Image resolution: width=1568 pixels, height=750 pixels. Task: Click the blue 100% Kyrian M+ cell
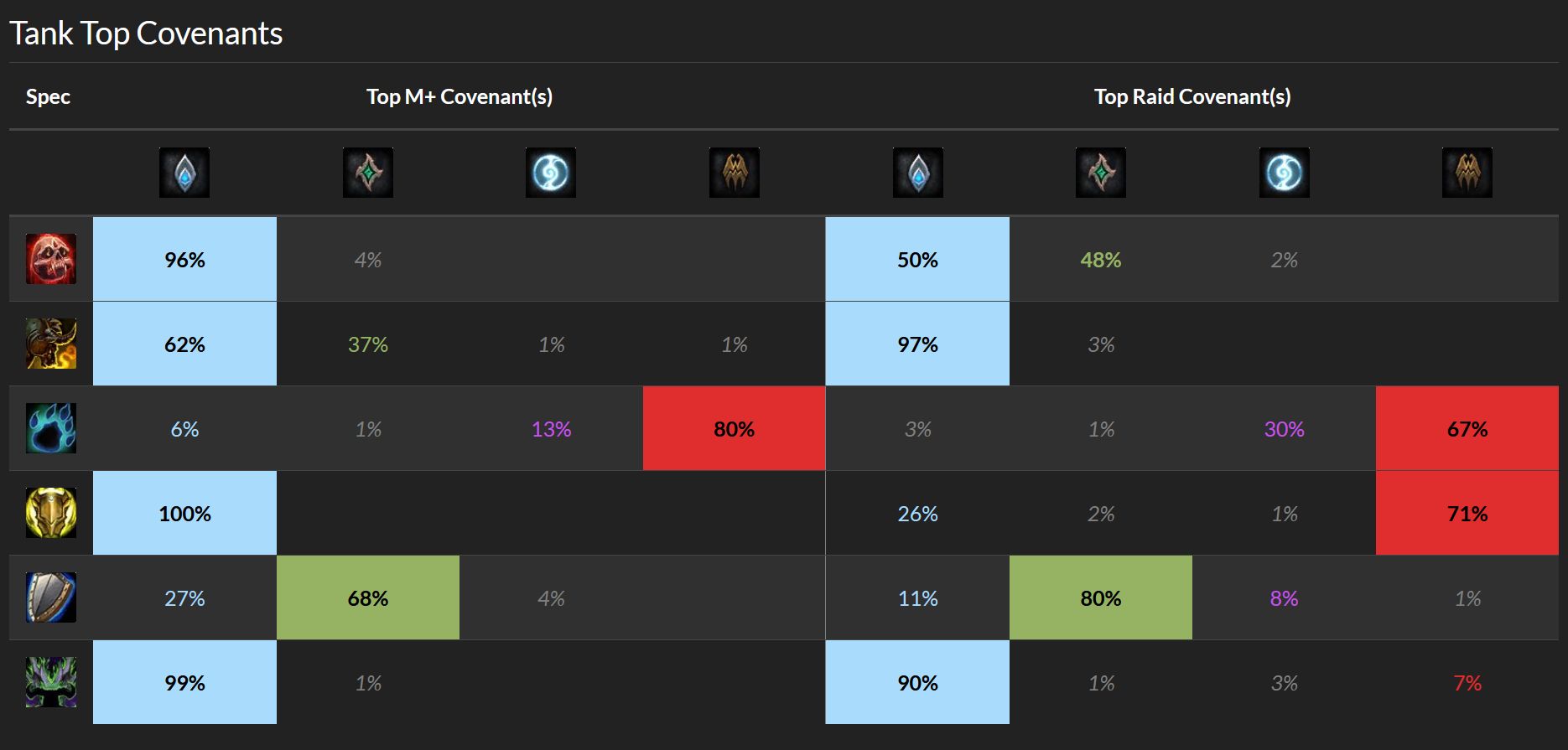pyautogui.click(x=184, y=513)
